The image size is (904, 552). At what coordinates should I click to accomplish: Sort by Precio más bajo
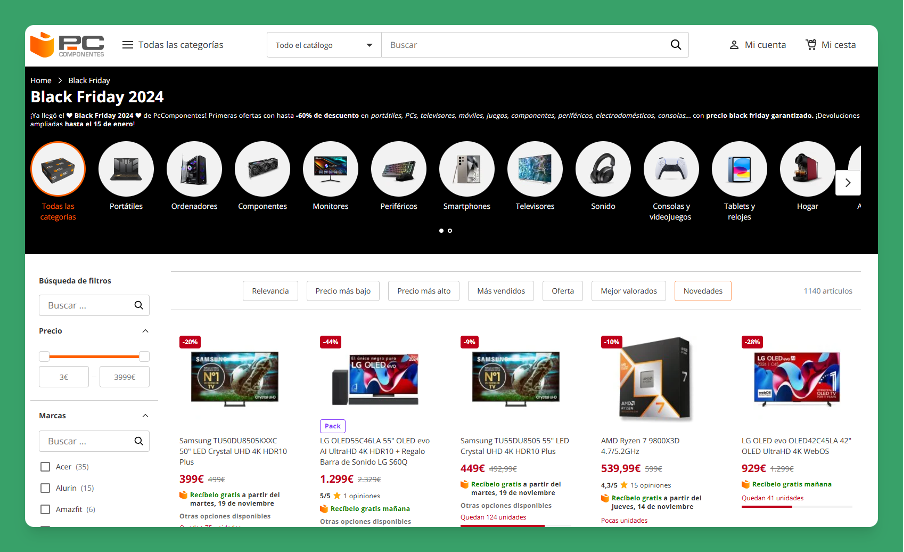point(342,291)
